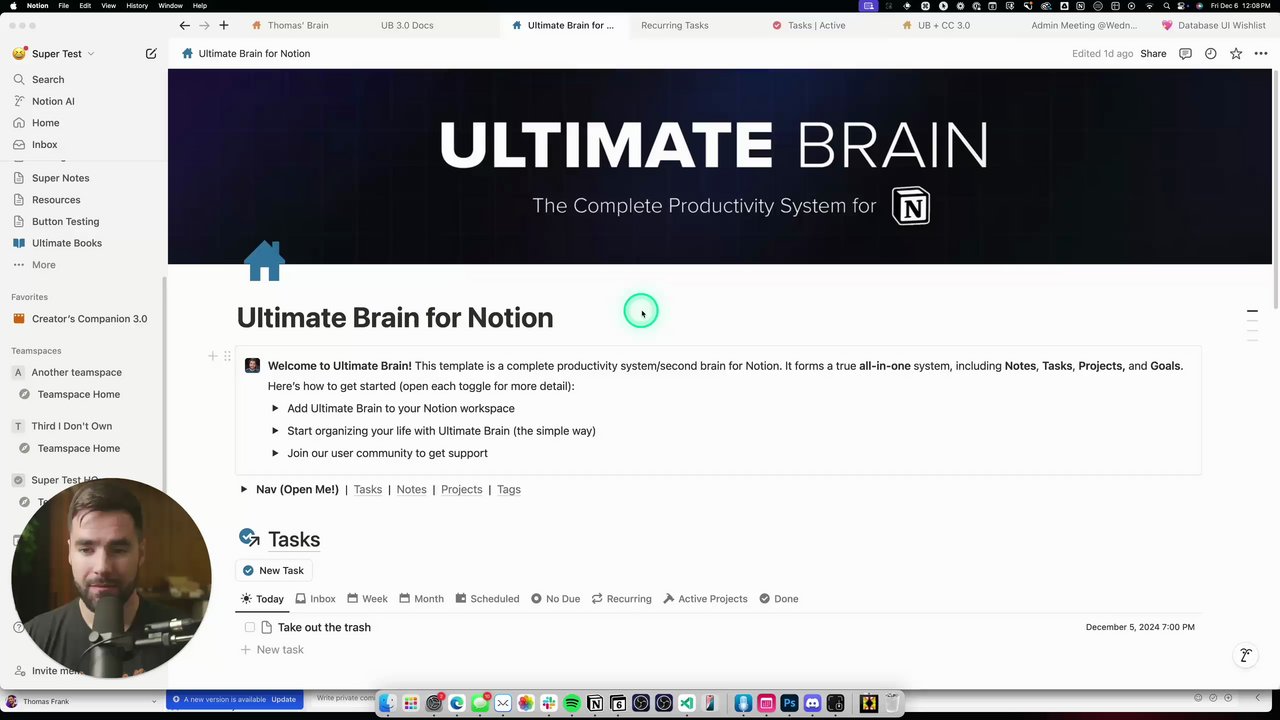Select the Active Projects view tab
This screenshot has width=1280, height=720.
click(705, 599)
